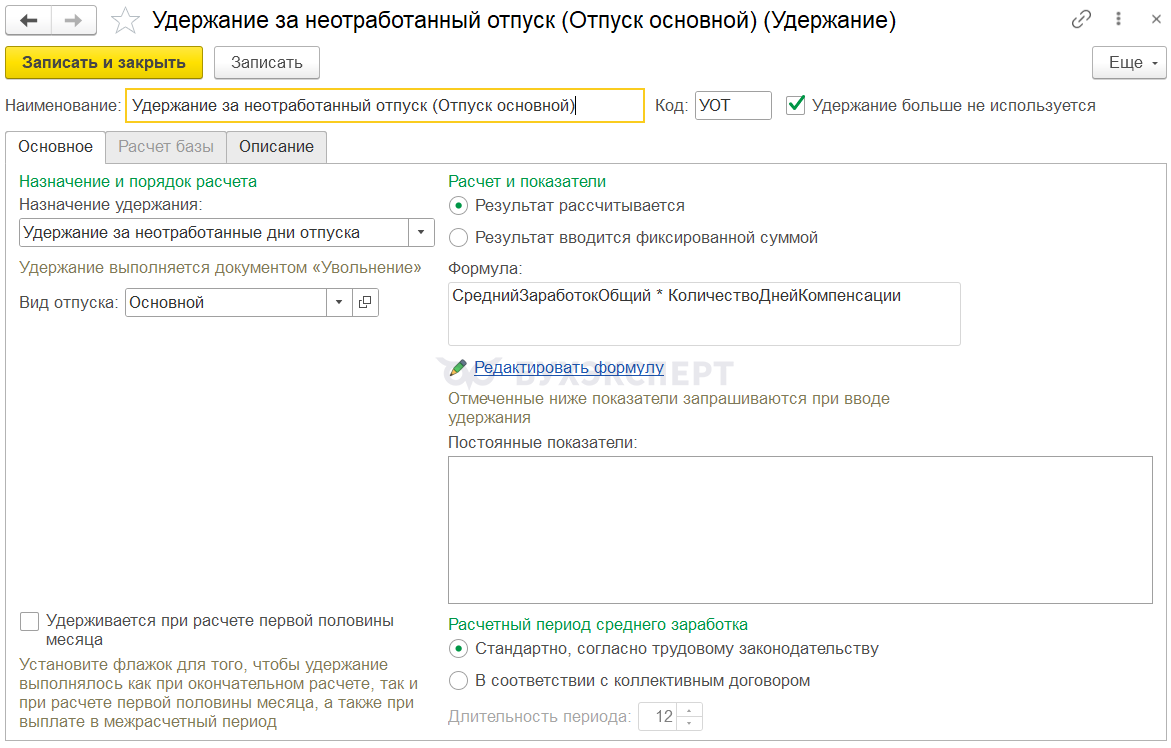Image resolution: width=1171 pixels, height=748 pixels.
Task: Click the forward navigation arrow
Action: [73, 20]
